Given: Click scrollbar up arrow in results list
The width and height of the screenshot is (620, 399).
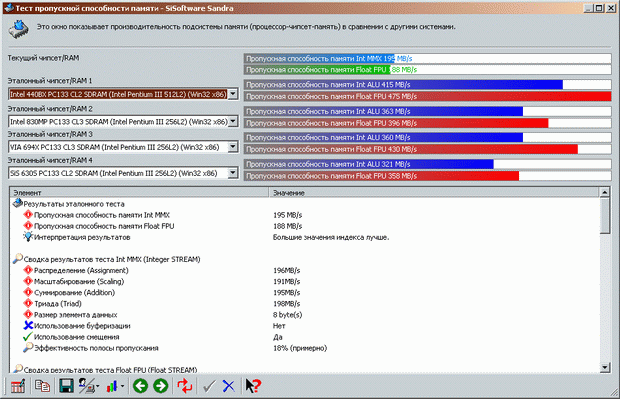Looking at the screenshot, I should click(605, 193).
